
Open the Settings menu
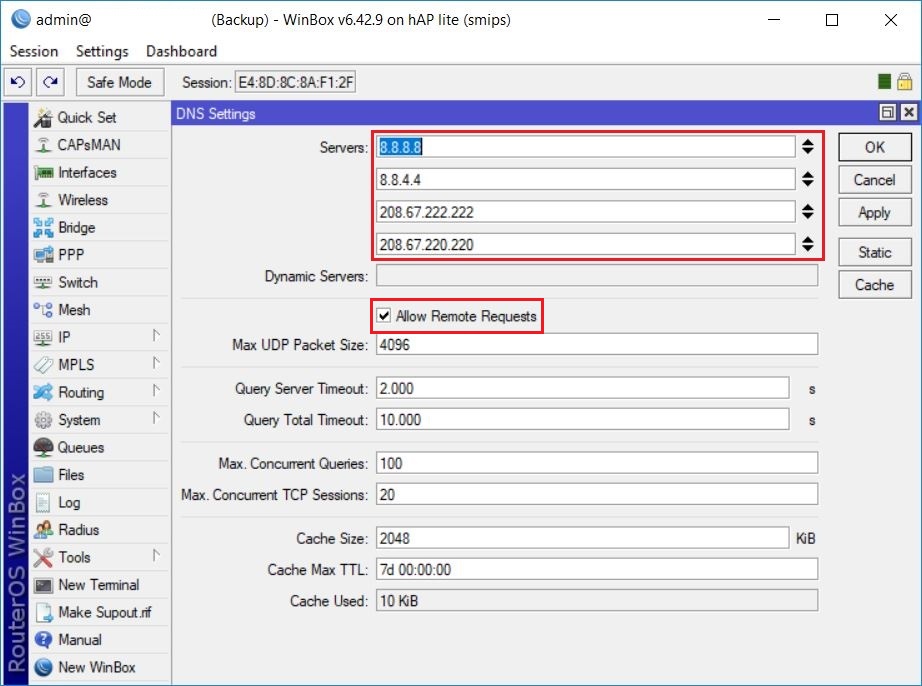[102, 52]
